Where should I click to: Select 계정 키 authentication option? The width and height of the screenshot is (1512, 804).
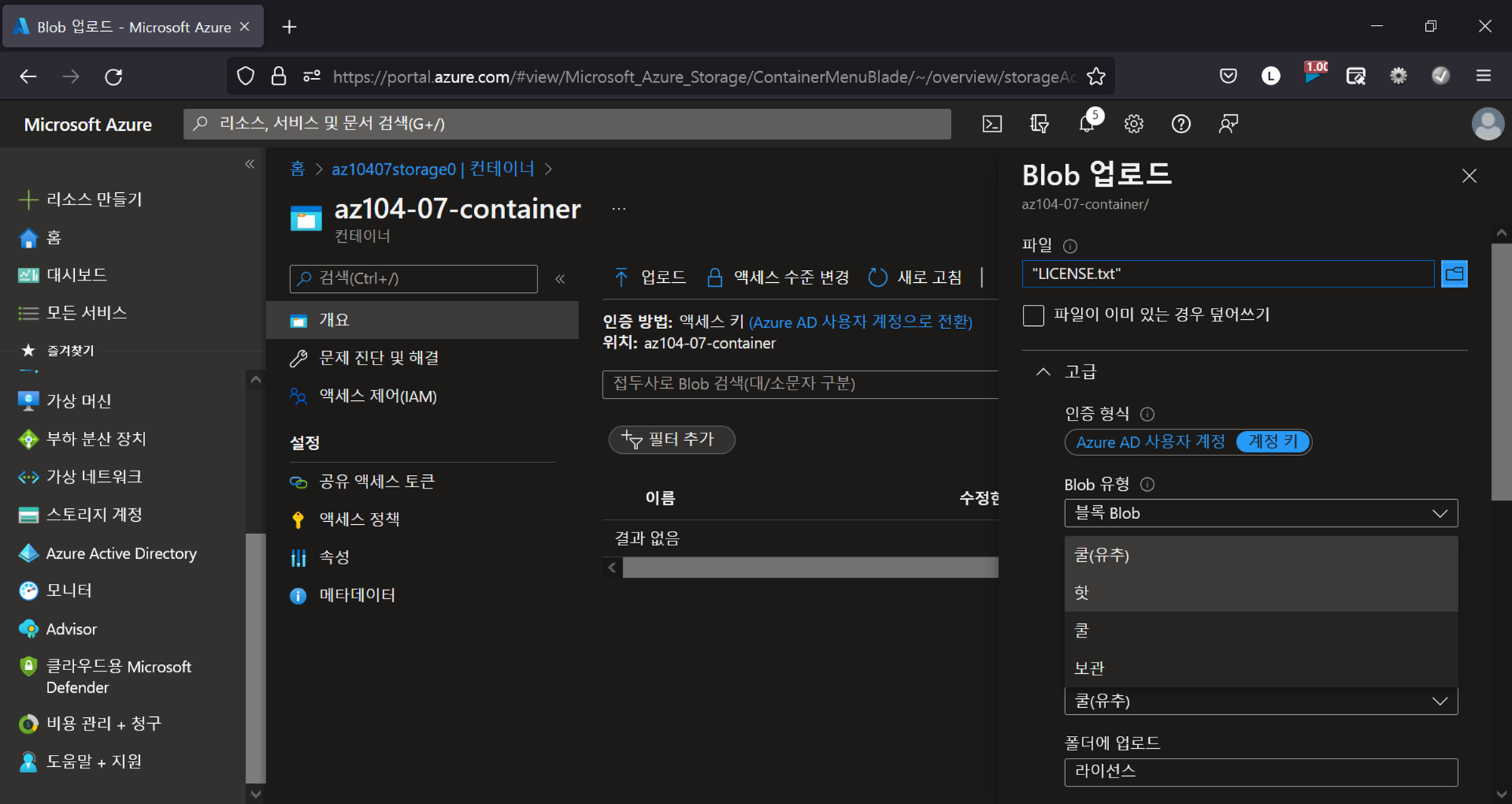tap(1272, 442)
